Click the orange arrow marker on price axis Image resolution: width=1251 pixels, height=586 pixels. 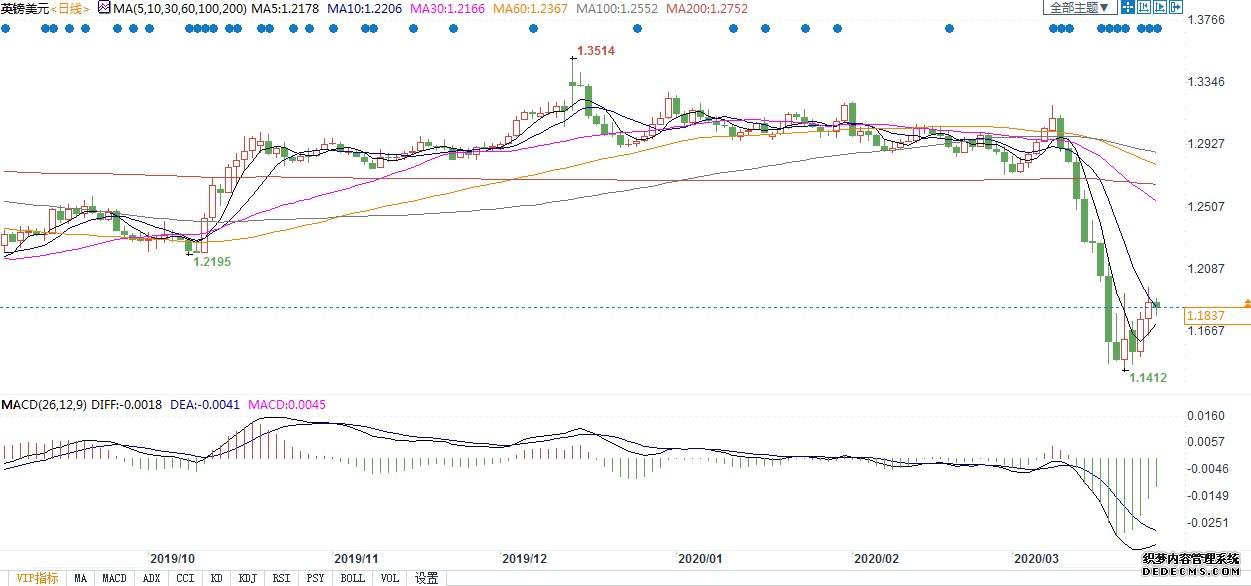tap(1246, 302)
